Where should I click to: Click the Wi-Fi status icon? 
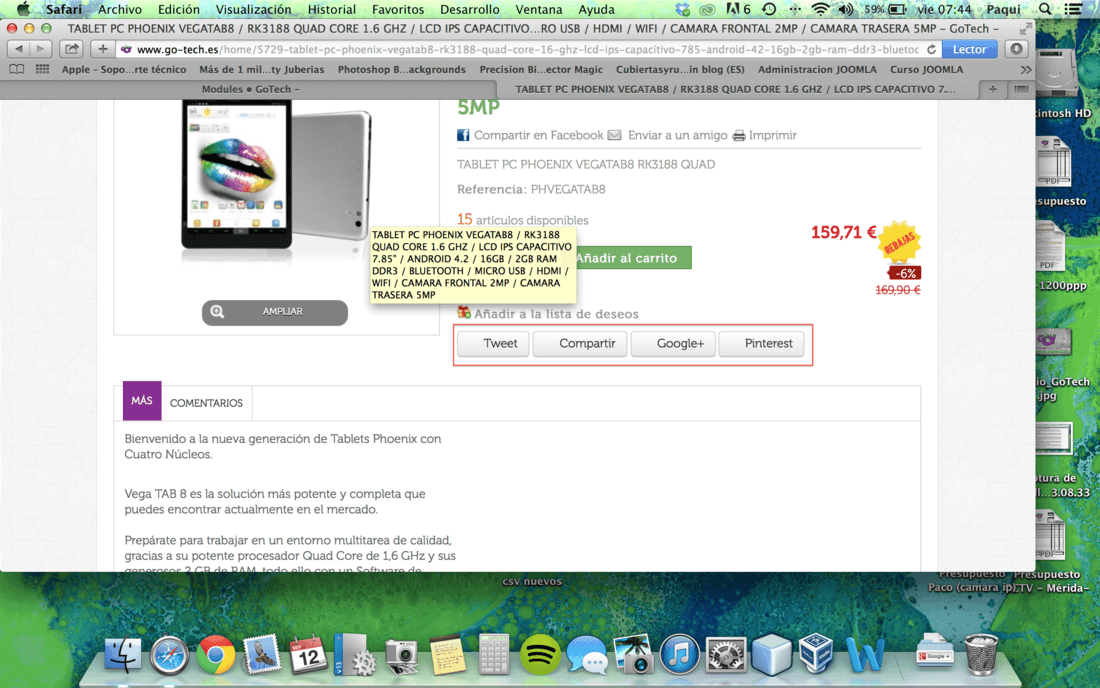click(819, 9)
